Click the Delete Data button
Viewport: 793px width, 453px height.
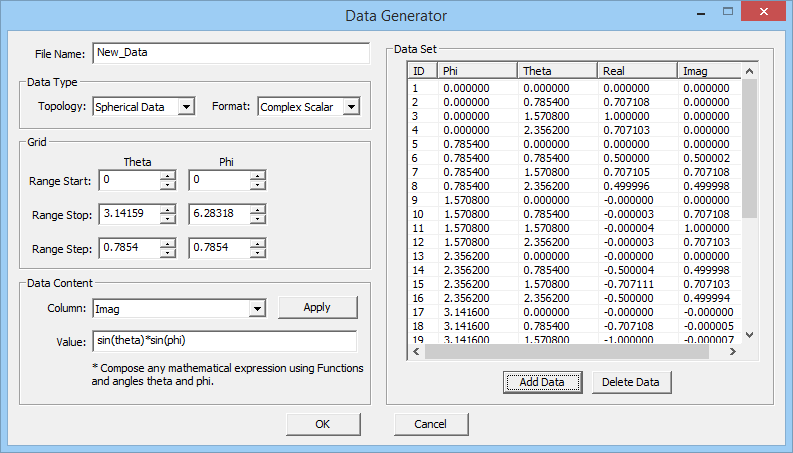631,382
